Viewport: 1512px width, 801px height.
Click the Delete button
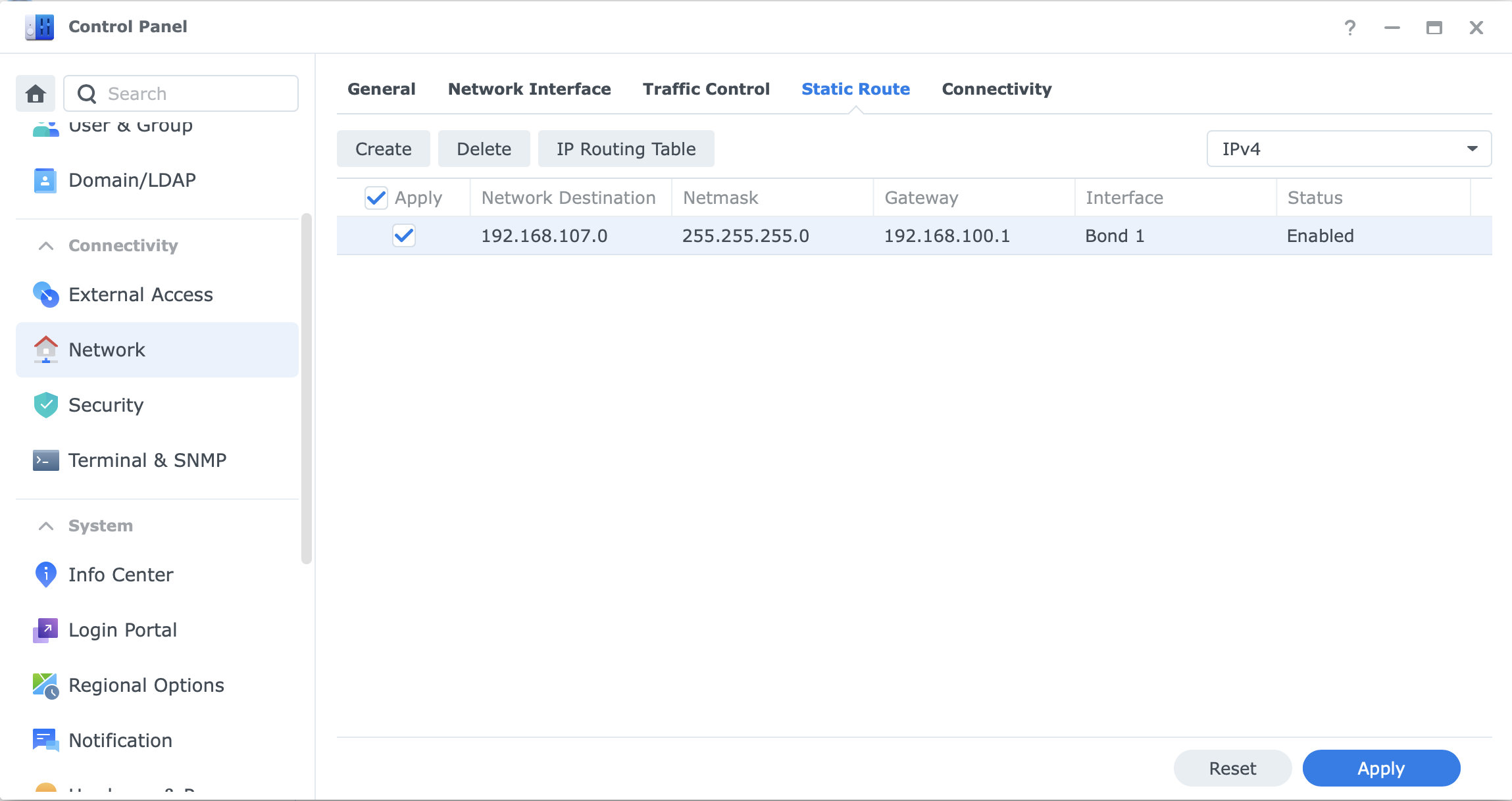click(x=484, y=149)
